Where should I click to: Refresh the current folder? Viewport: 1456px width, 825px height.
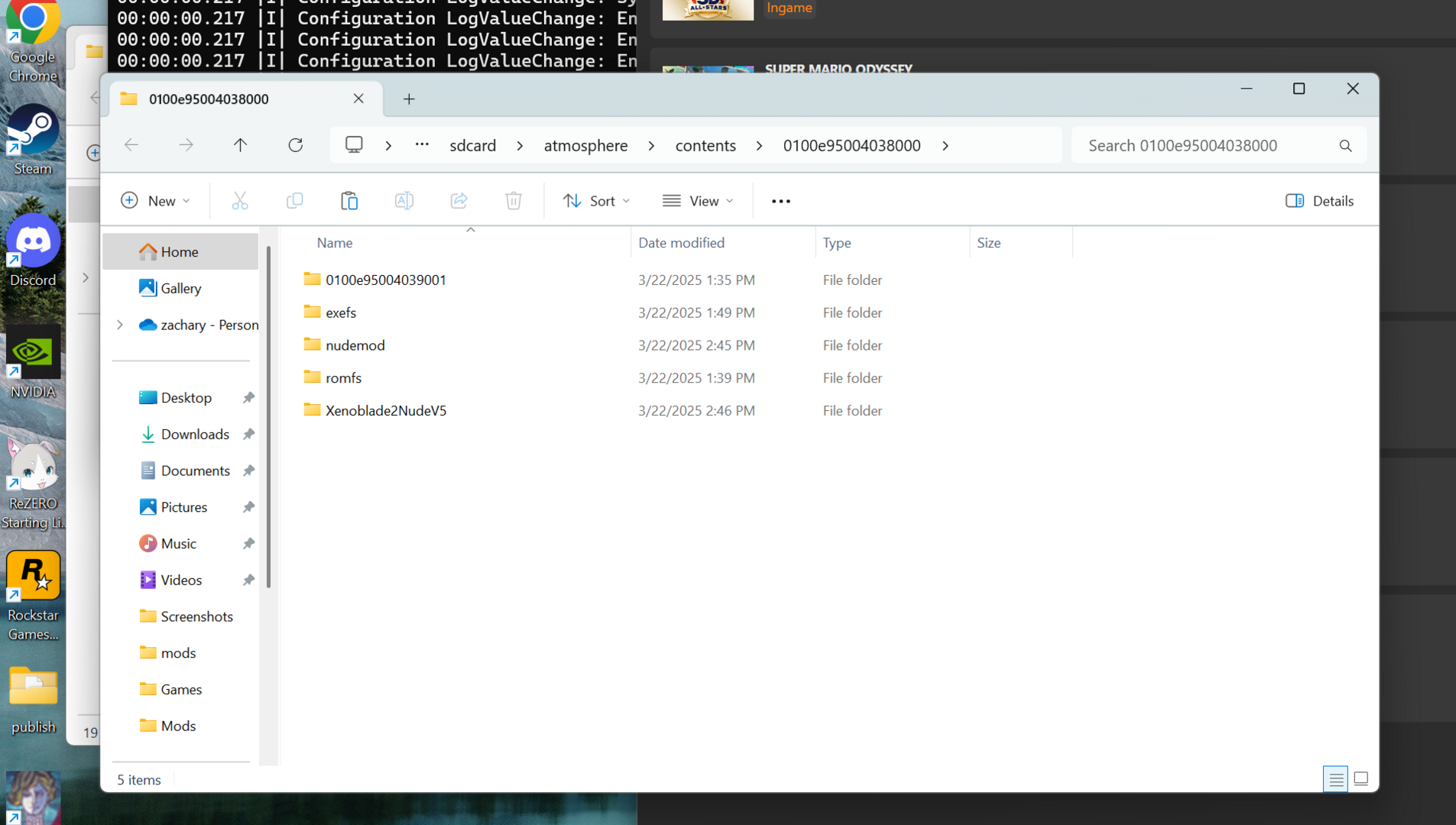(x=296, y=145)
